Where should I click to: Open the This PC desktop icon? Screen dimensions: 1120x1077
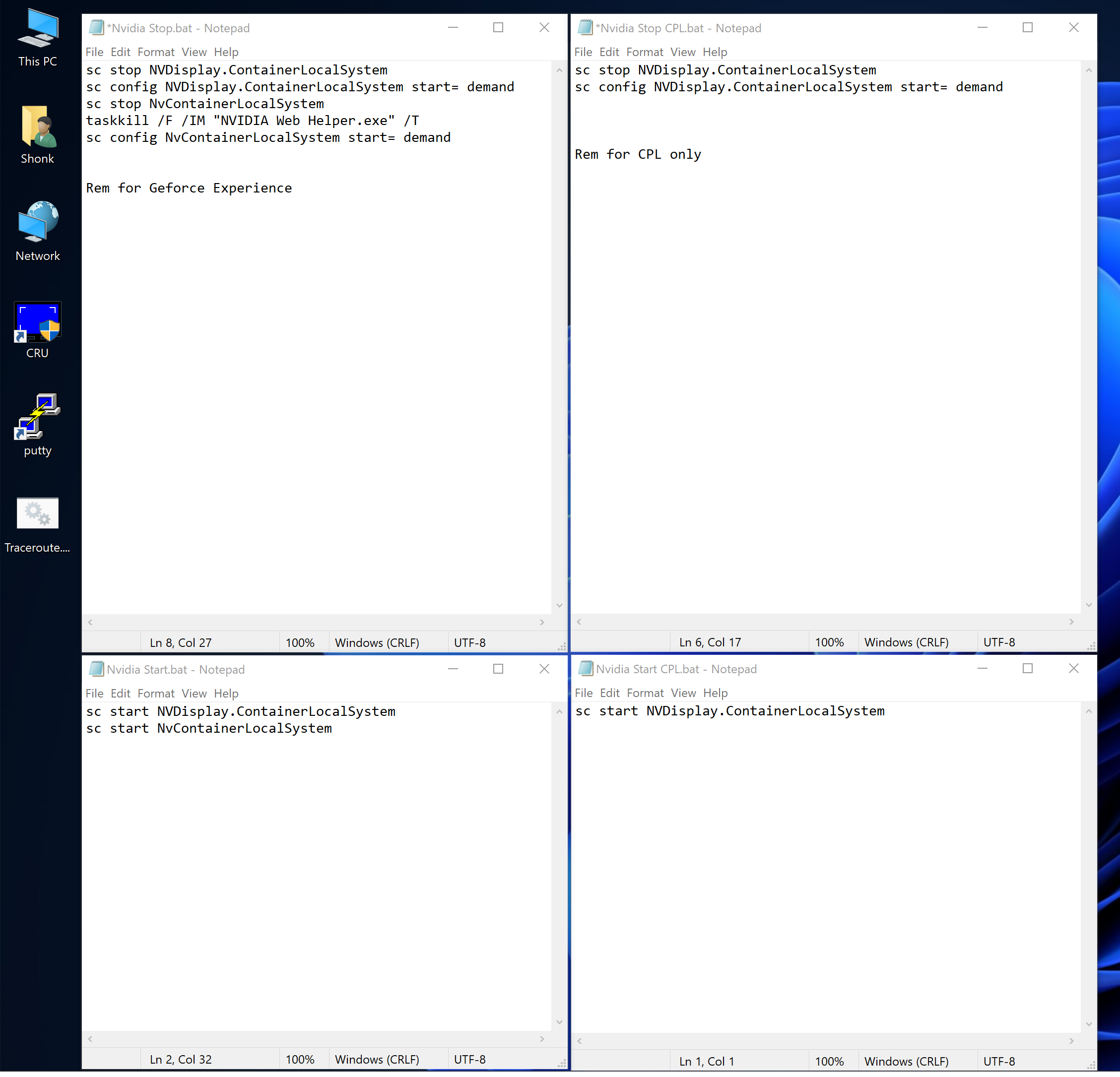point(38,30)
